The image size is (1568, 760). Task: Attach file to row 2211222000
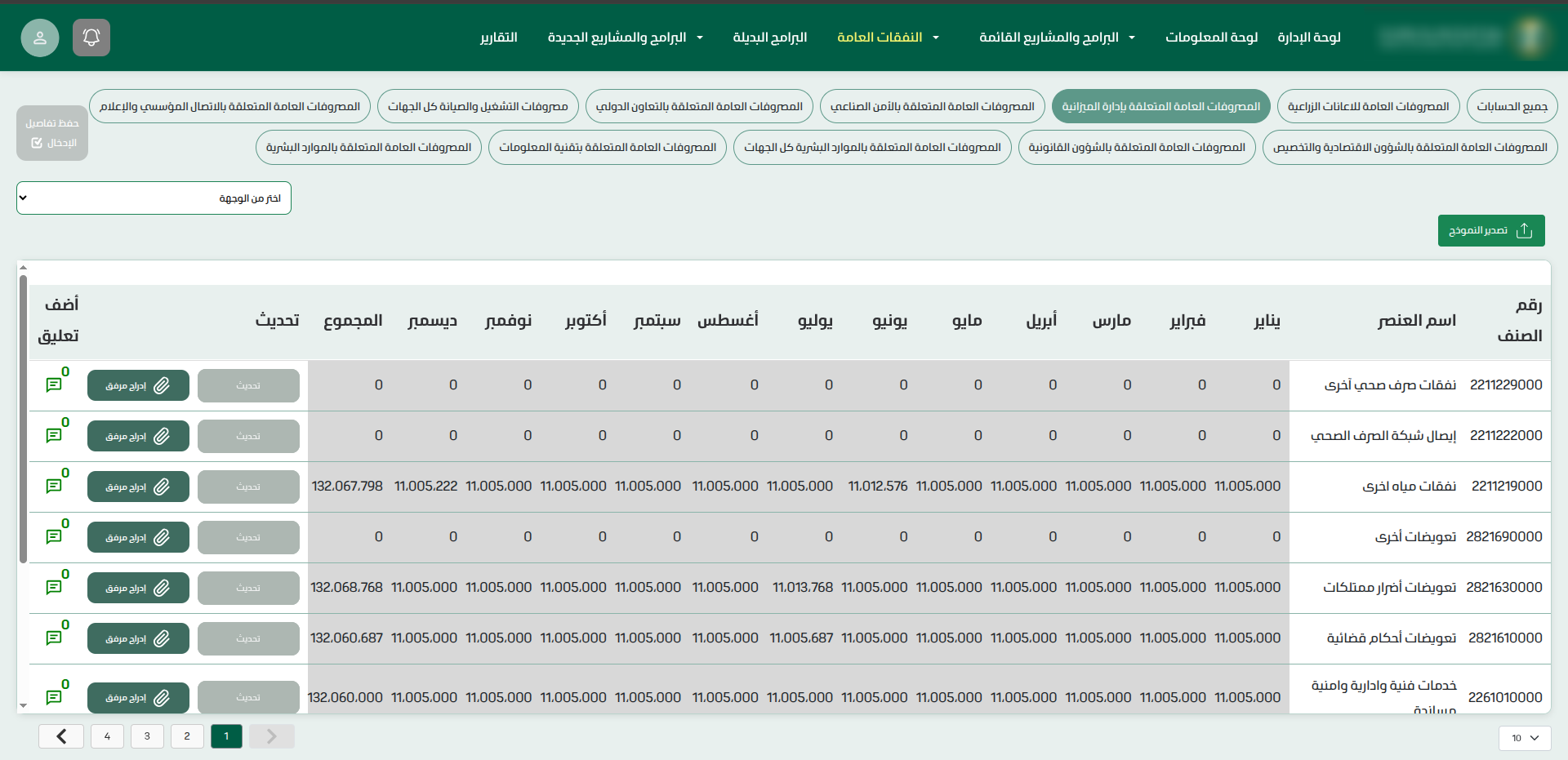click(138, 436)
